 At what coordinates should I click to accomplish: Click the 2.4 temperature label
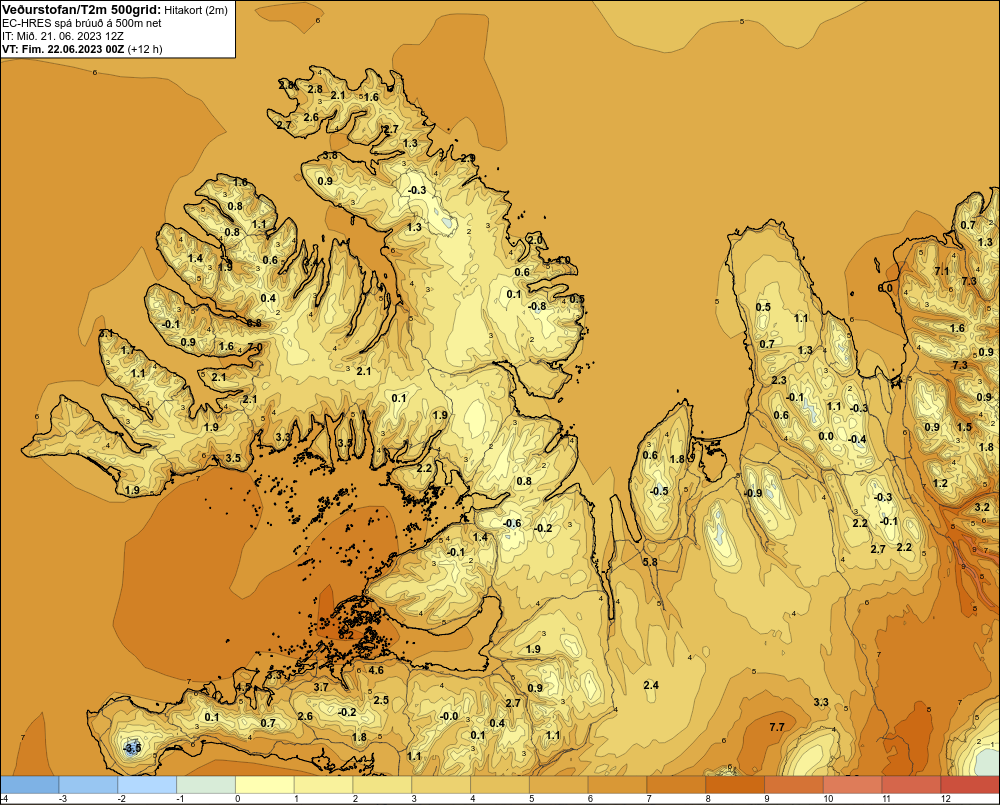[x=651, y=685]
